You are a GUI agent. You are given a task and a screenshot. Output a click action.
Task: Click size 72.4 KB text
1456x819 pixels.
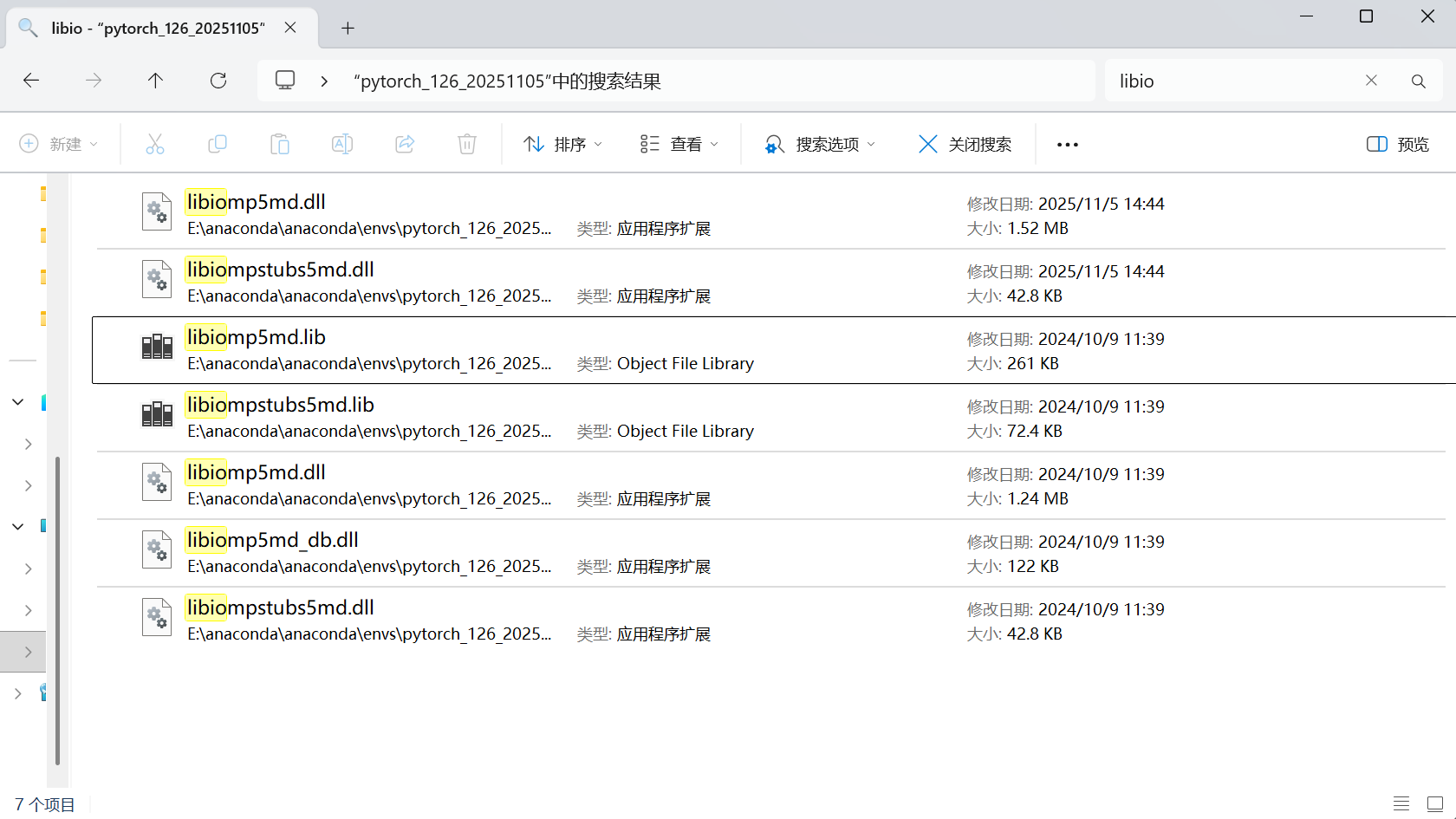1035,431
